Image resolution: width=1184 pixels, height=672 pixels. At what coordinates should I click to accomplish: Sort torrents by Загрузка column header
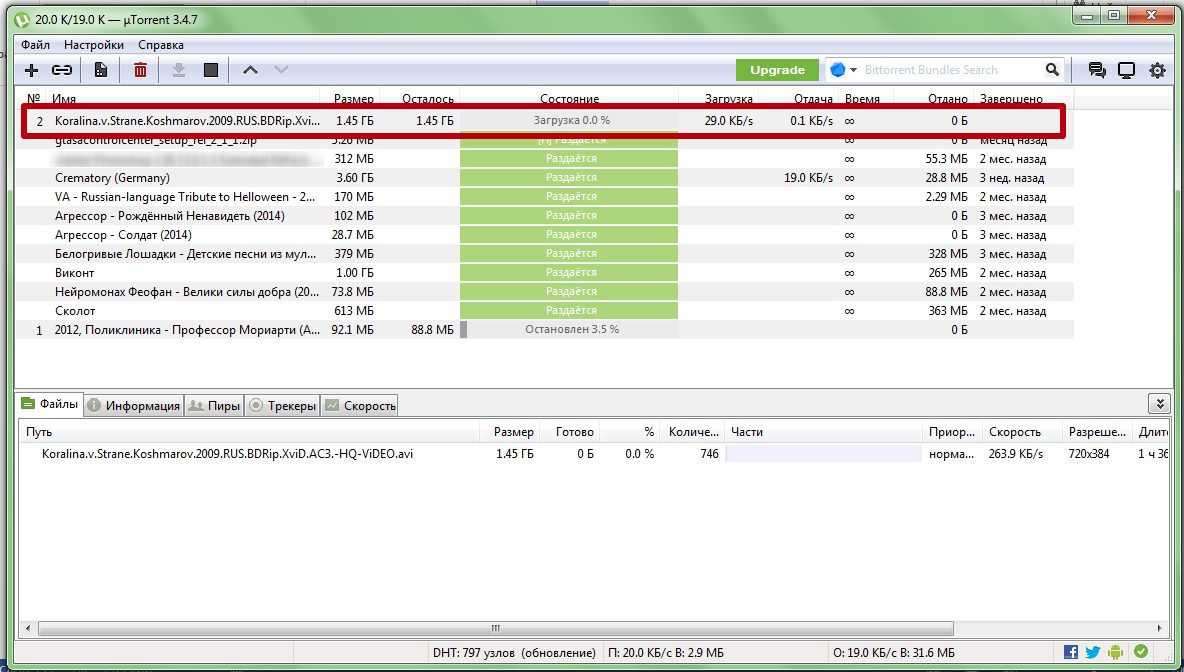click(x=729, y=99)
